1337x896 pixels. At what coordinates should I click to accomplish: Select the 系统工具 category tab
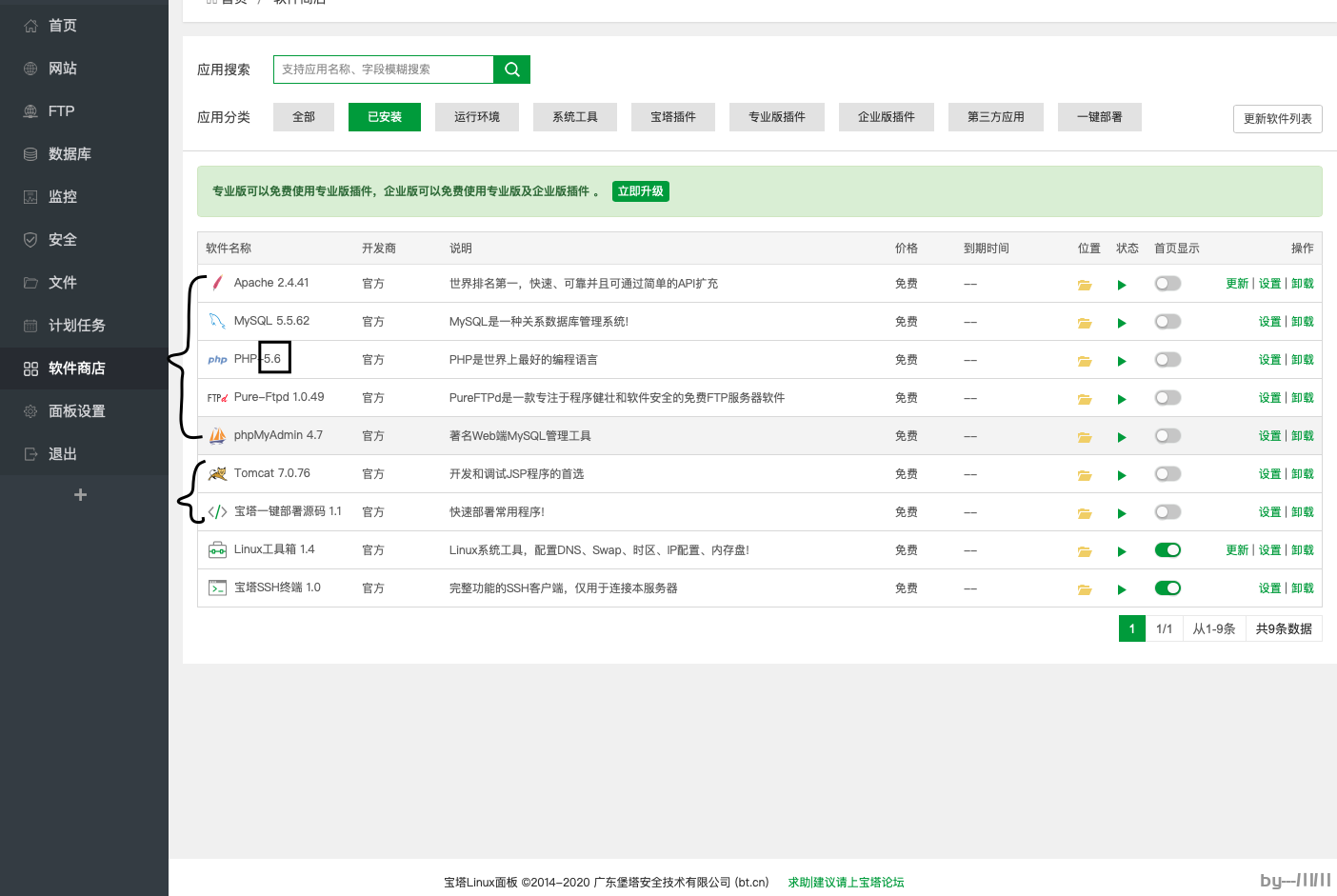575,117
